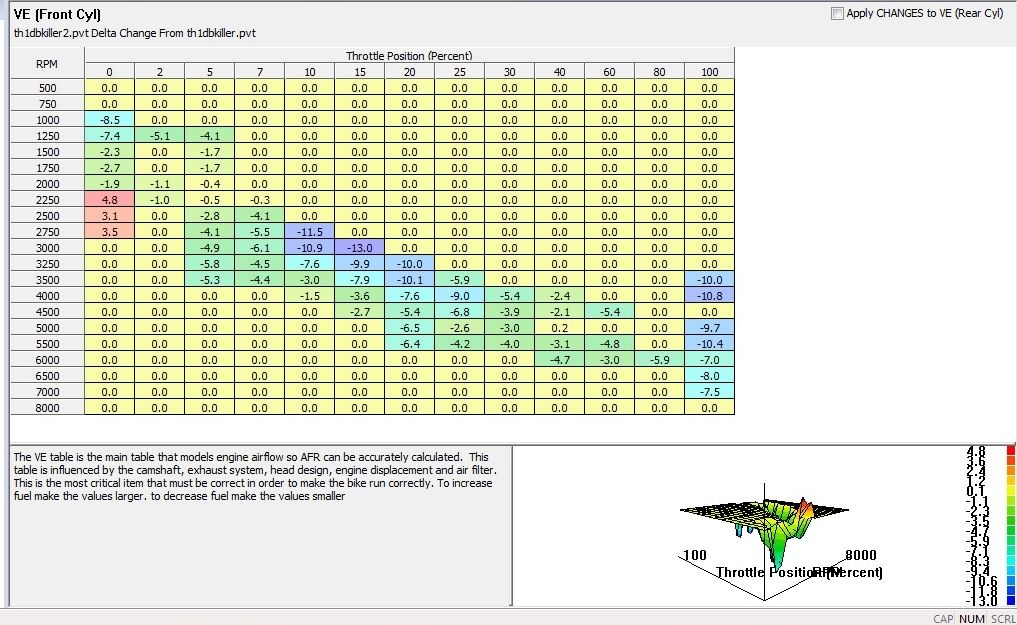1017x625 pixels.
Task: Enable Apply CHANGES to VE (Rear Cyl) checkbox
Action: [x=837, y=14]
